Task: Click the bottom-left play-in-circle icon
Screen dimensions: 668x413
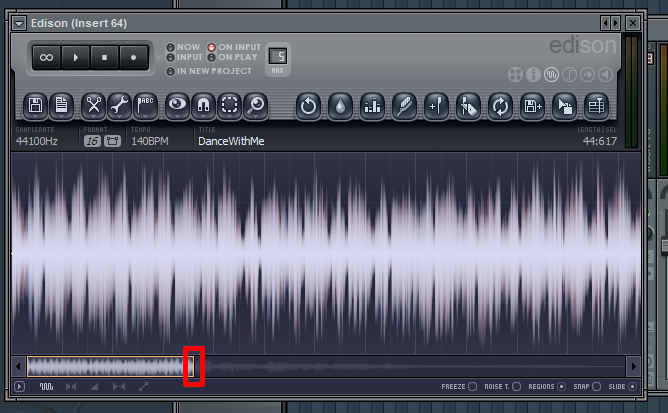Action: coord(20,387)
